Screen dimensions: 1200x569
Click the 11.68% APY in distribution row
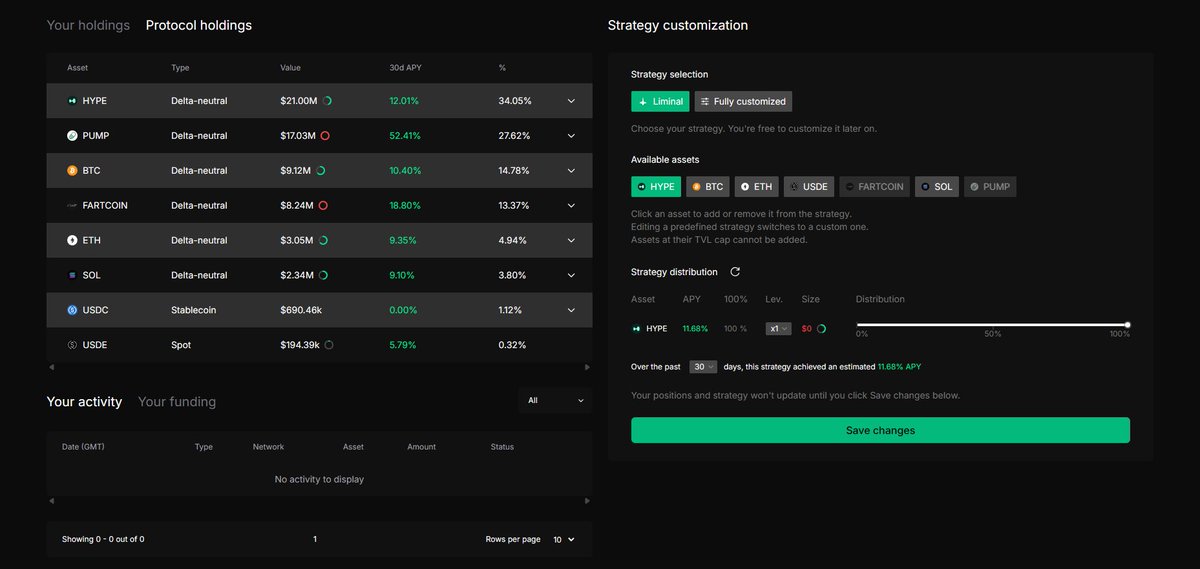(x=694, y=328)
